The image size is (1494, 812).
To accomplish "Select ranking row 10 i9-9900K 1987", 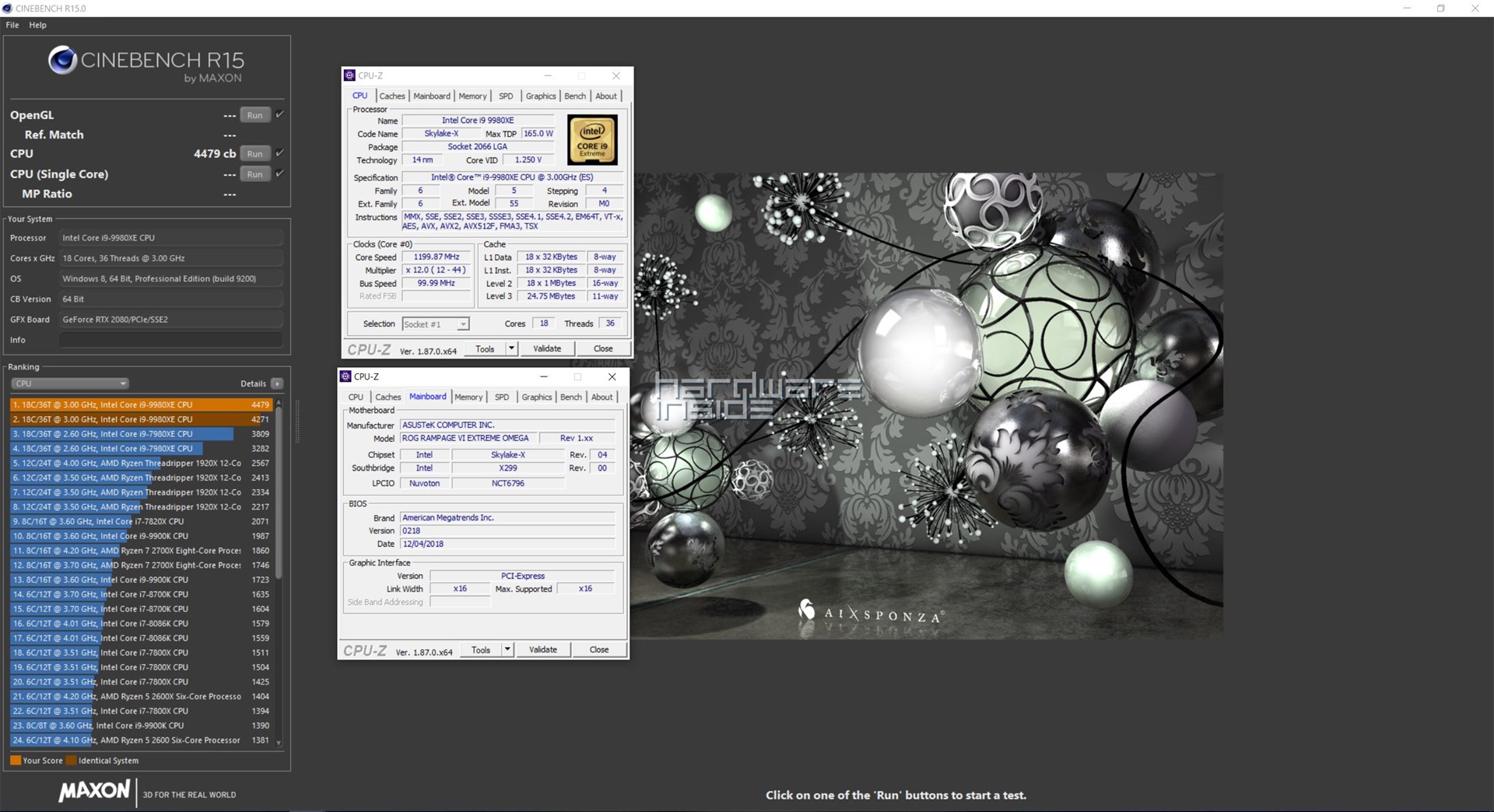I will pyautogui.click(x=141, y=536).
